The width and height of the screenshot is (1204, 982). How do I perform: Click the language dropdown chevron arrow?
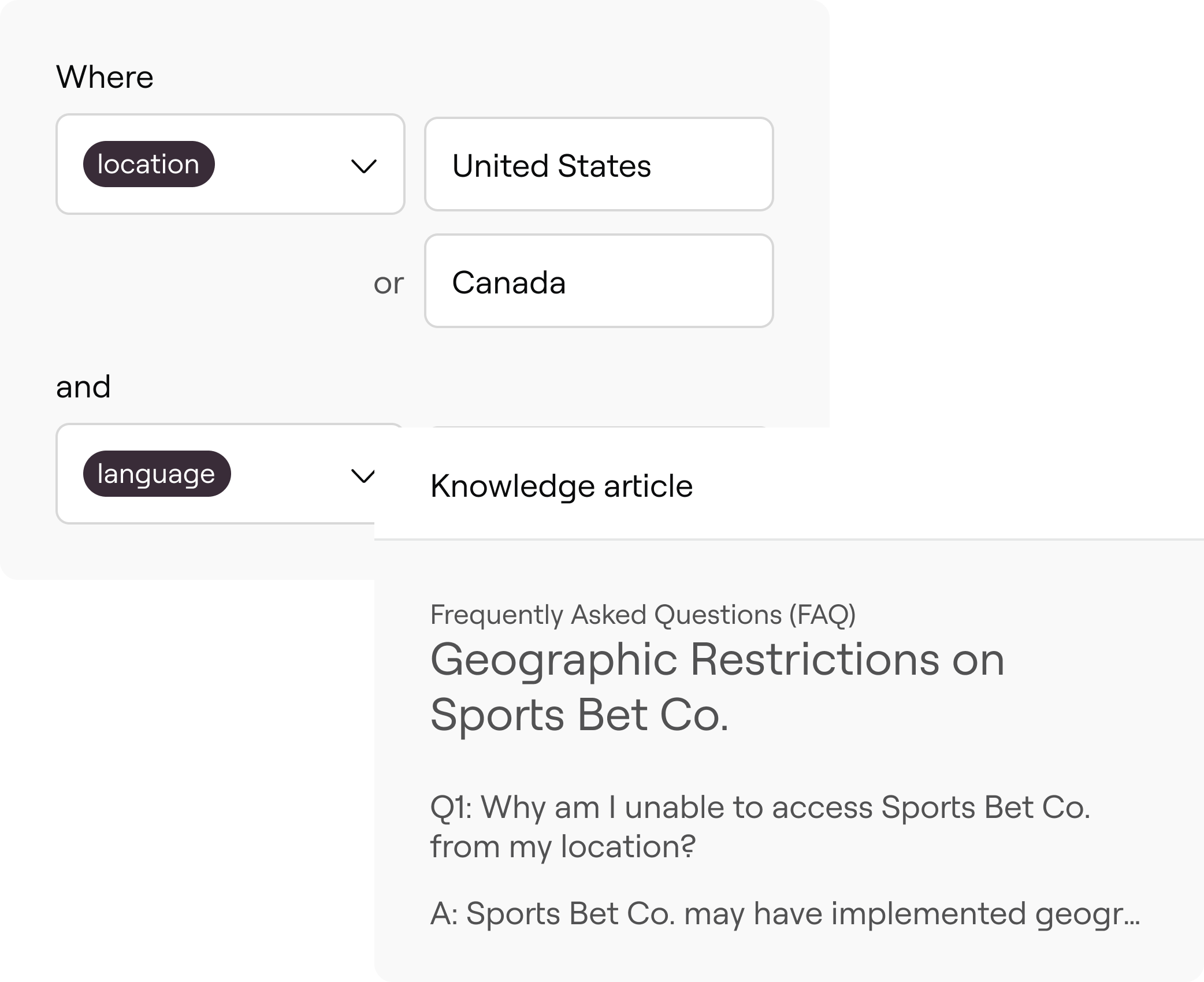coord(363,476)
